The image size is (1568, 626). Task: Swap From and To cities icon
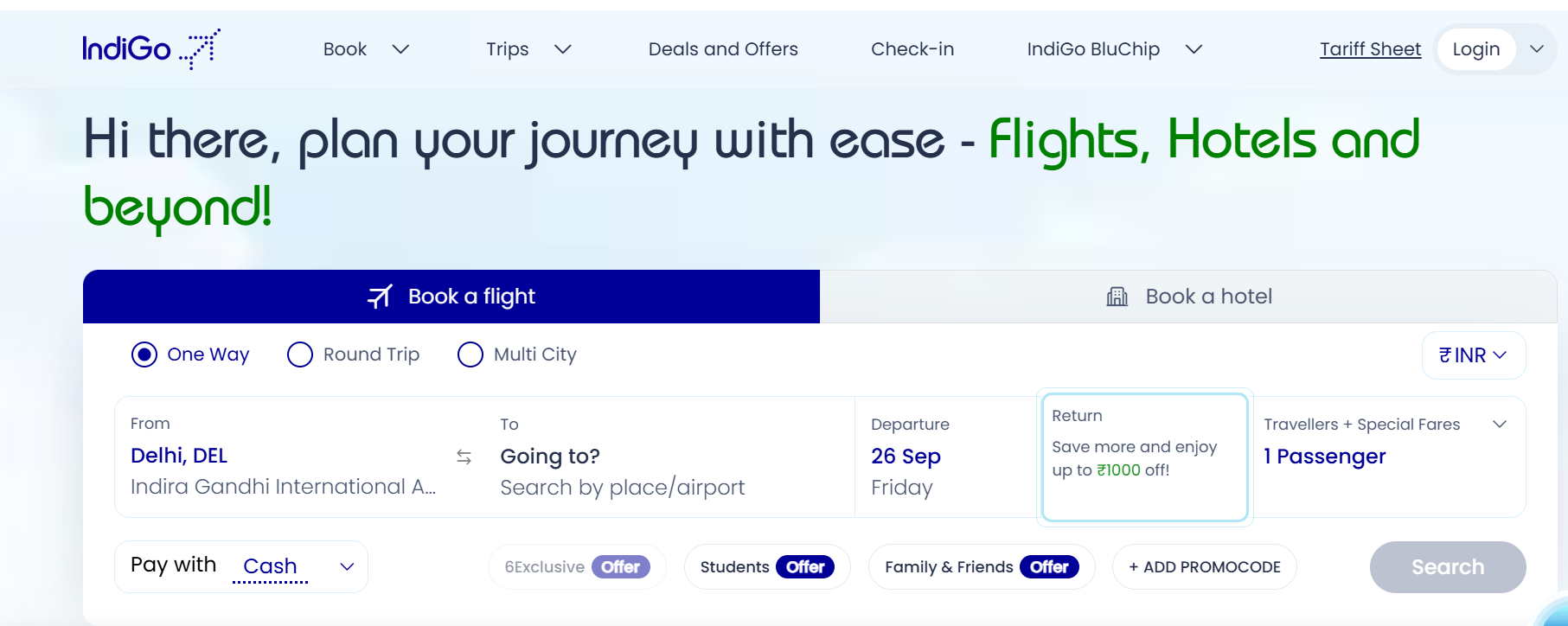click(x=464, y=457)
